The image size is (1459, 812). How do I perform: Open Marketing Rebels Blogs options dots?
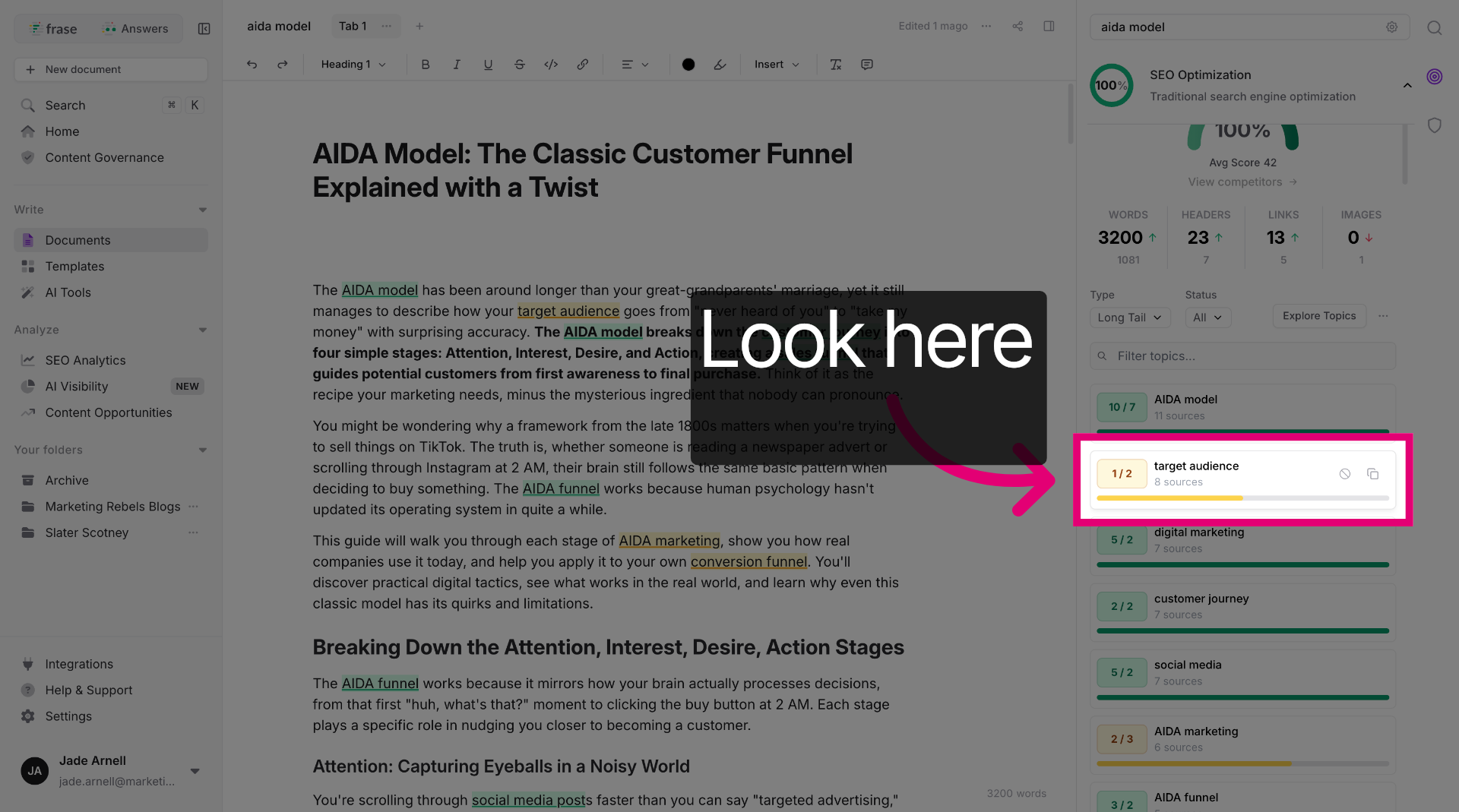coord(194,506)
